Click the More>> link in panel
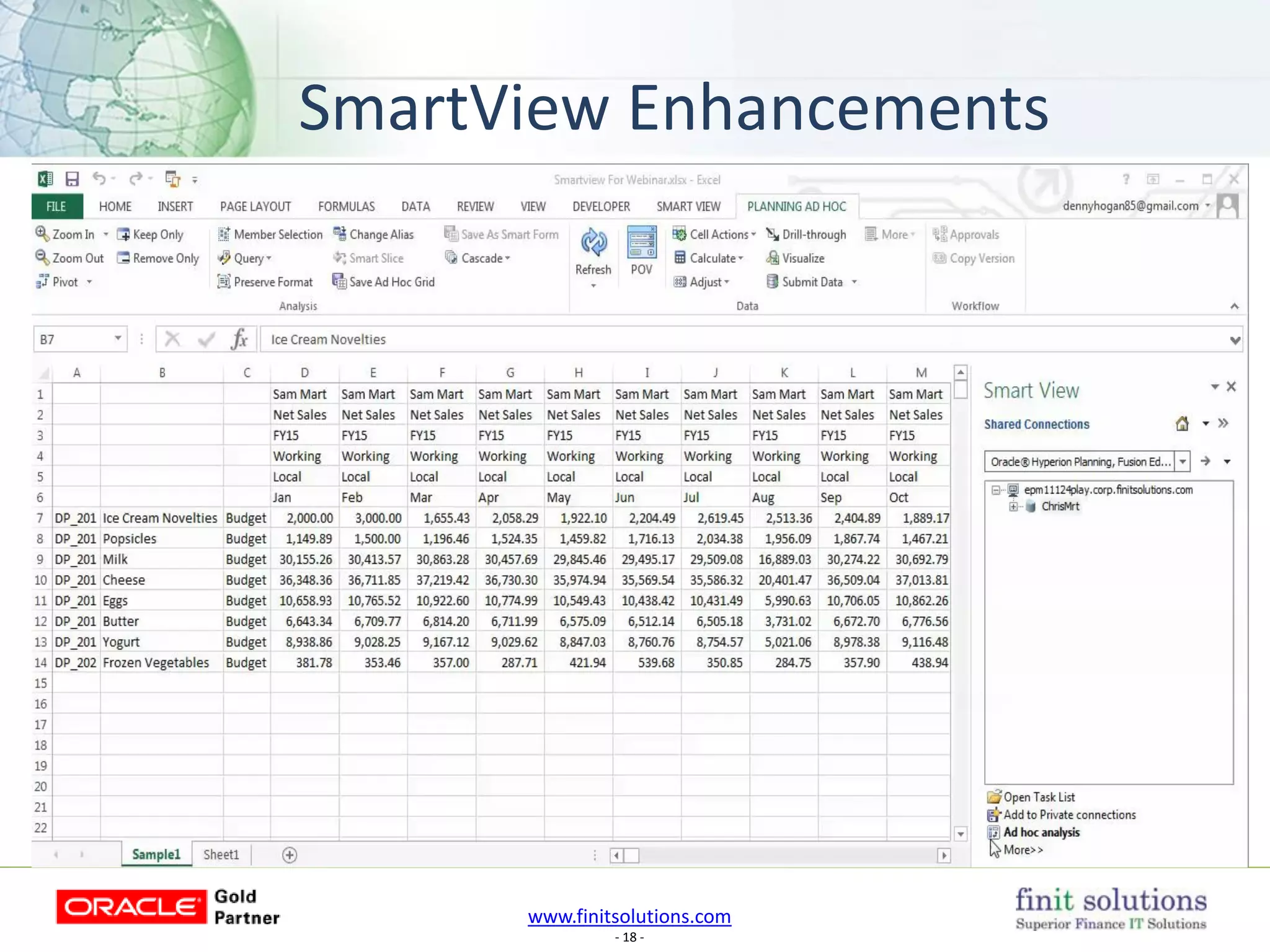 (x=1023, y=850)
